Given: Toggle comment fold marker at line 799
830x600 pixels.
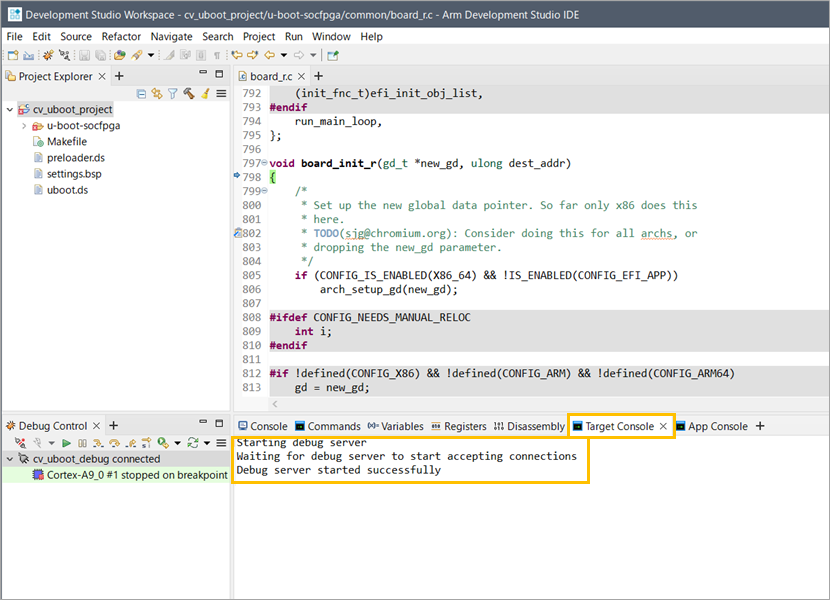Looking at the screenshot, I should [x=263, y=190].
